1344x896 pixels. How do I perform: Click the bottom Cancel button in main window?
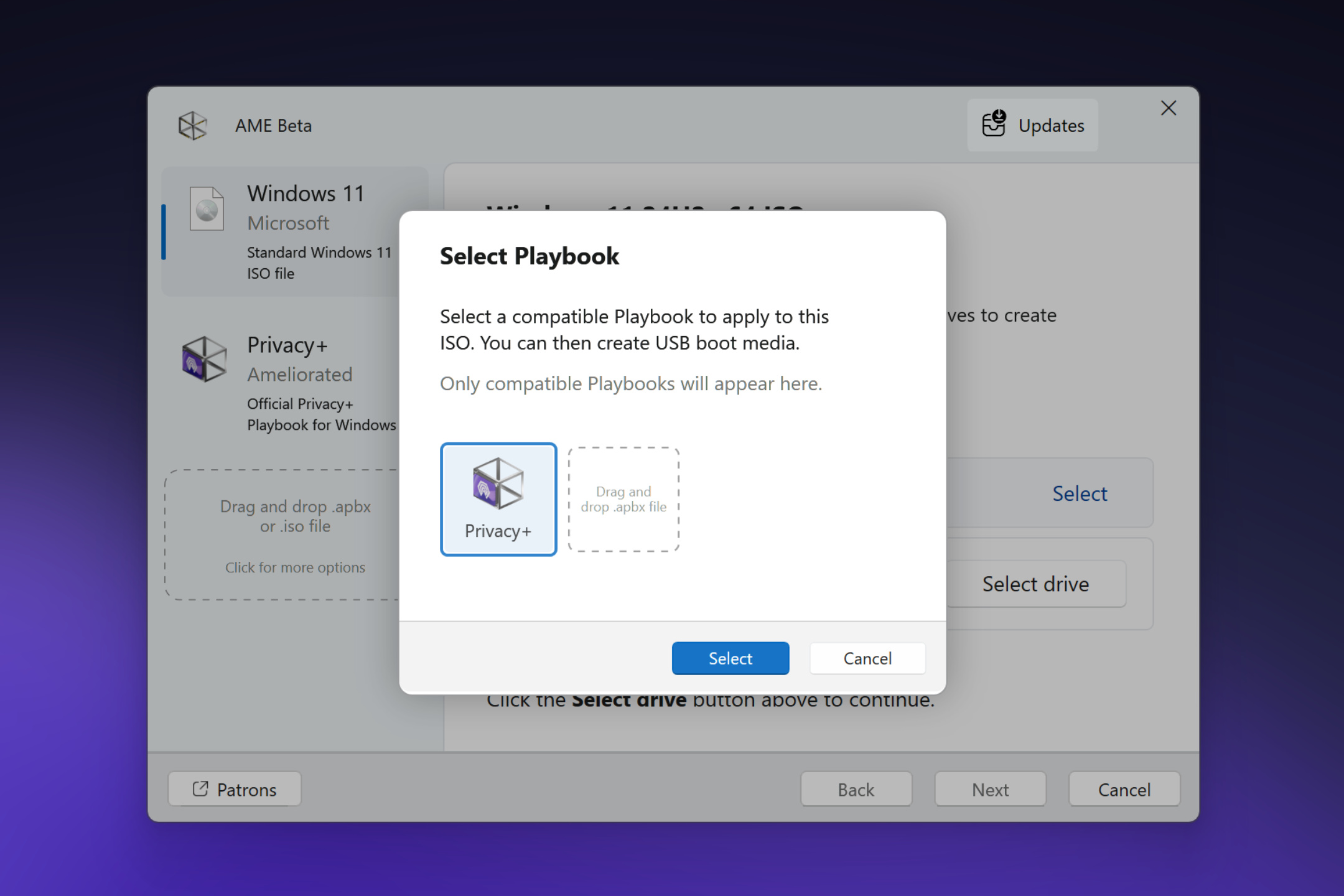(x=1124, y=789)
